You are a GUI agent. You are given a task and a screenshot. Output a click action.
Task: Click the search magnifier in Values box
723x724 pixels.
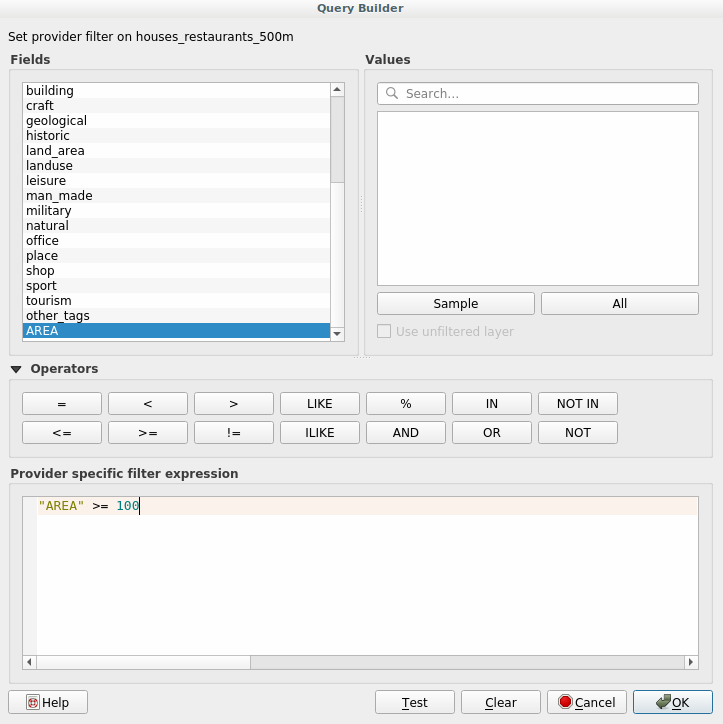[391, 94]
